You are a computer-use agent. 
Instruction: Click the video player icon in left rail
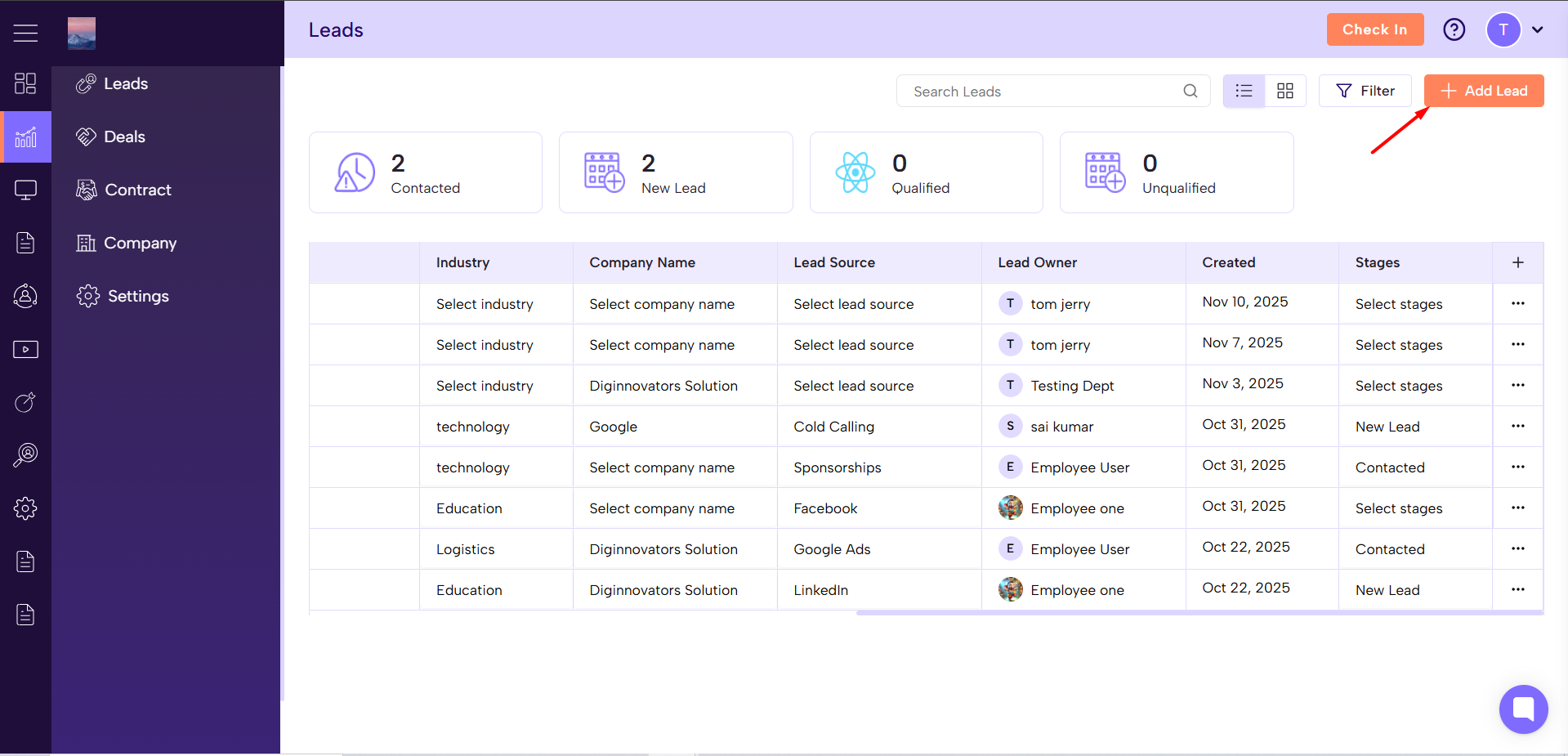tap(25, 350)
